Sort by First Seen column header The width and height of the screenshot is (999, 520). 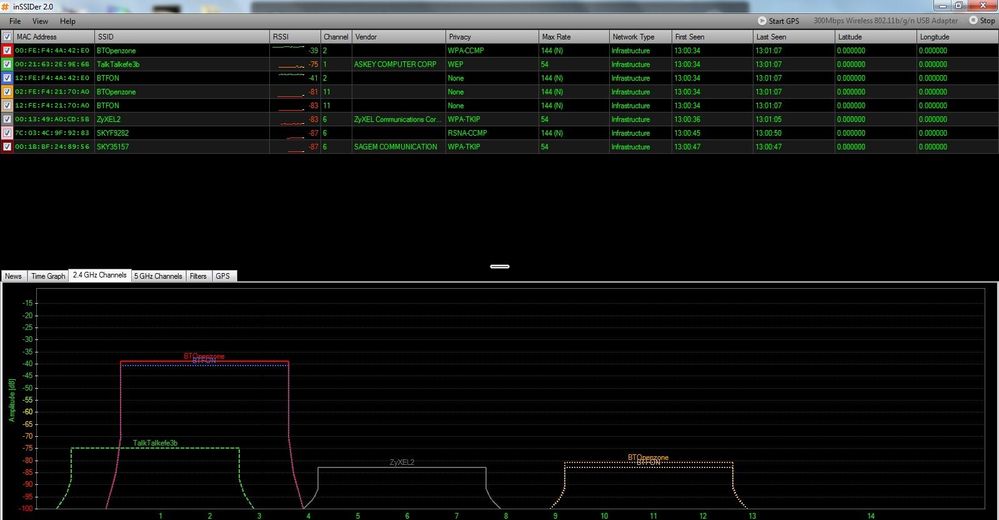coord(712,37)
